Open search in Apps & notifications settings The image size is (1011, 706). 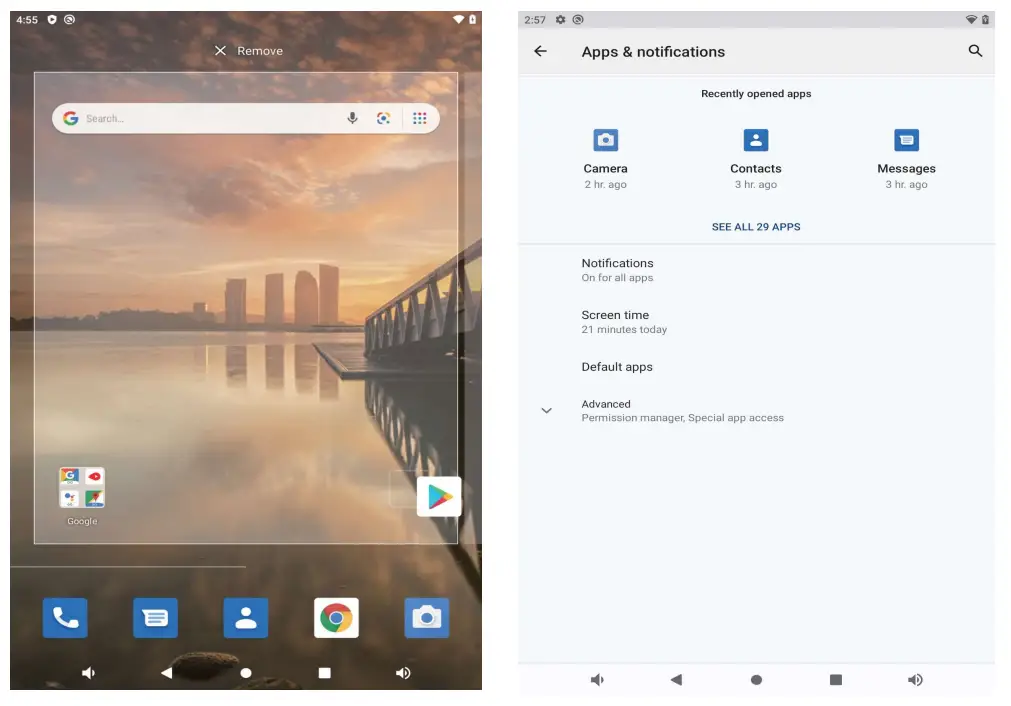[x=975, y=51]
